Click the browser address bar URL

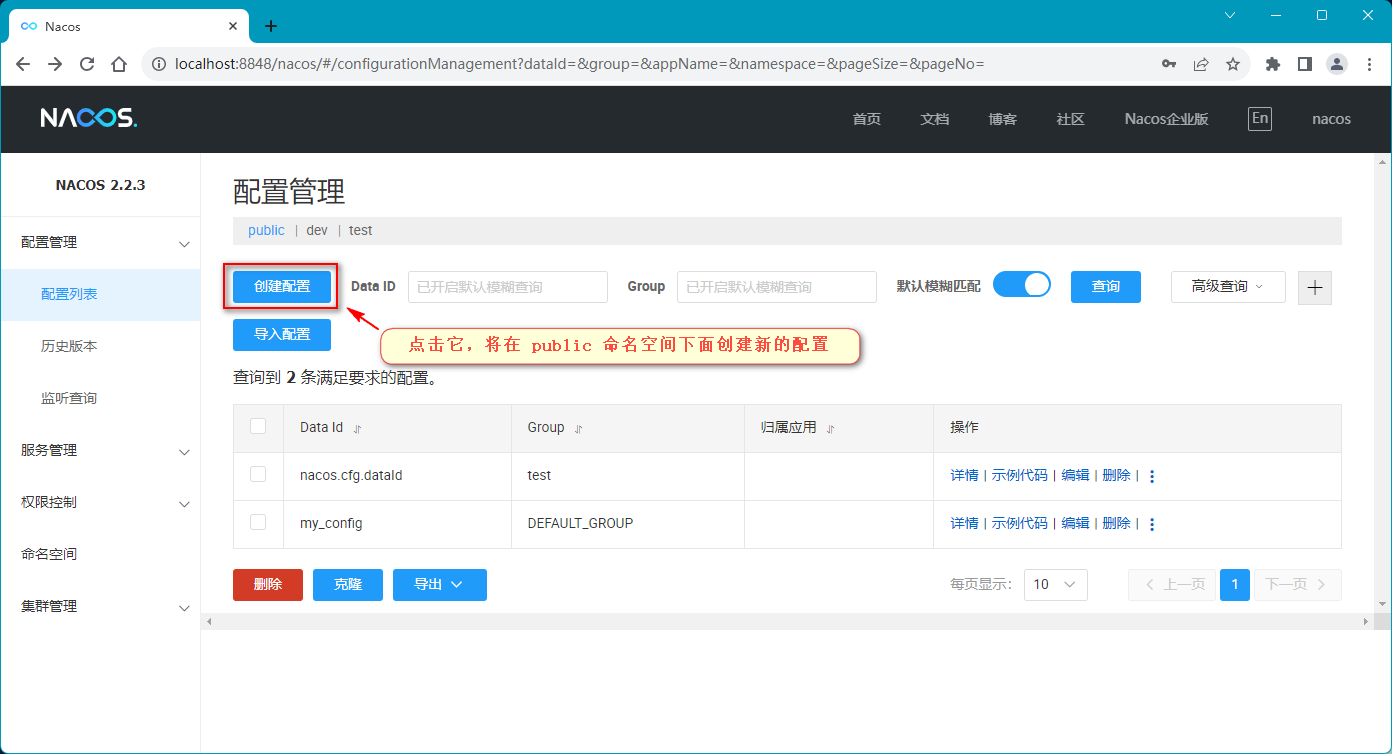(580, 64)
